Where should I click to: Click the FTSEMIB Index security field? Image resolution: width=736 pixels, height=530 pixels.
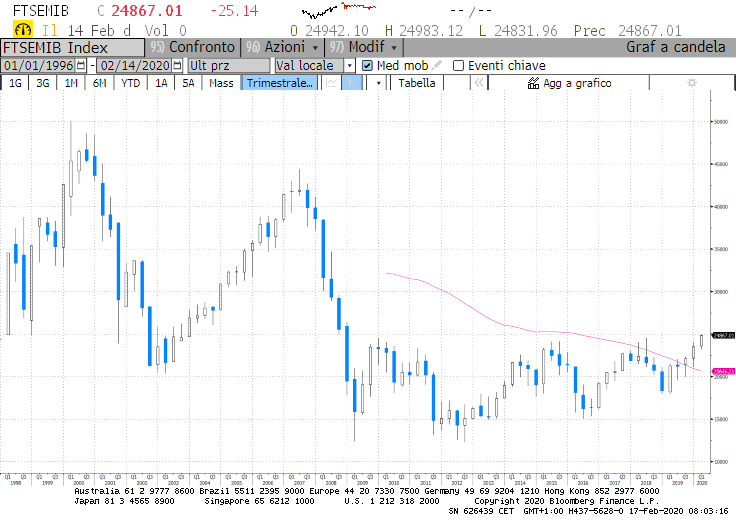(x=72, y=48)
